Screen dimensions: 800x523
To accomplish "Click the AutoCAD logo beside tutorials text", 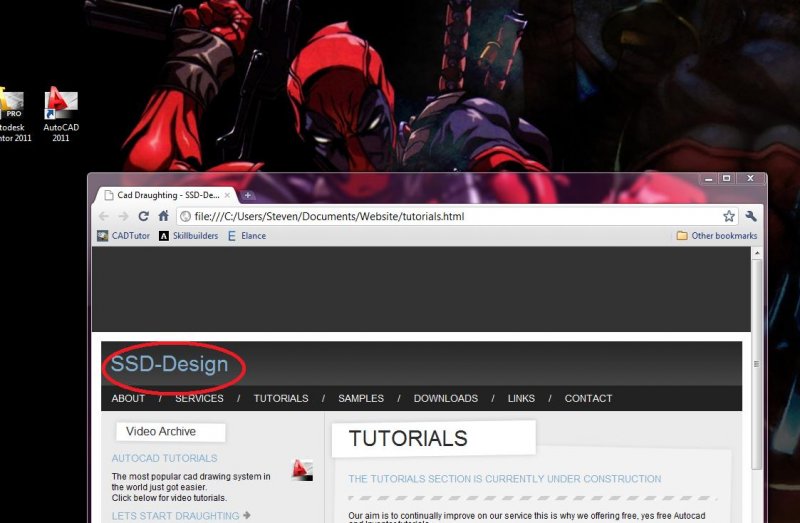I will pyautogui.click(x=302, y=470).
